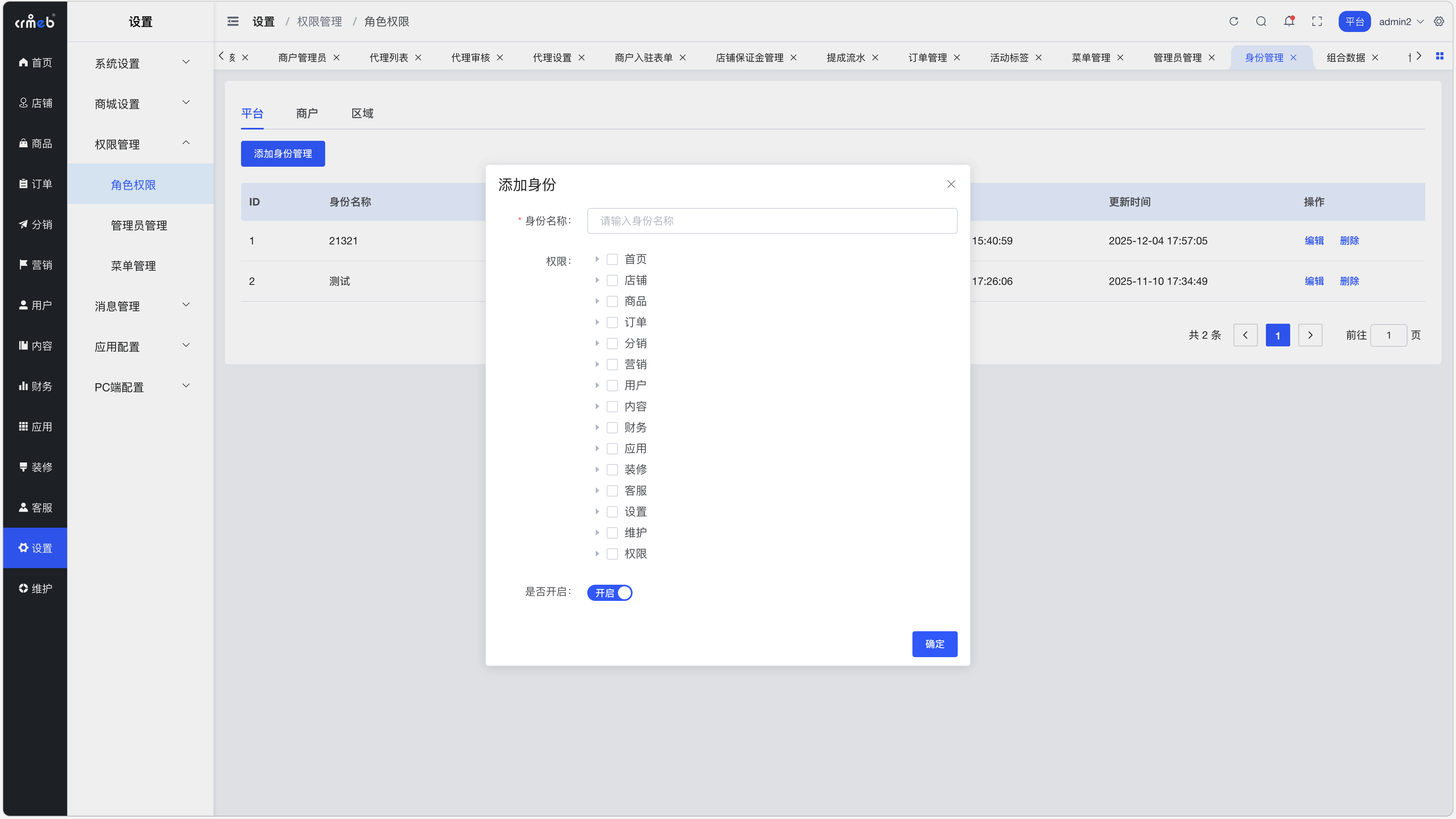The height and width of the screenshot is (819, 1456).
Task: Close the 添加身份 dialog with X
Action: pyautogui.click(x=951, y=185)
